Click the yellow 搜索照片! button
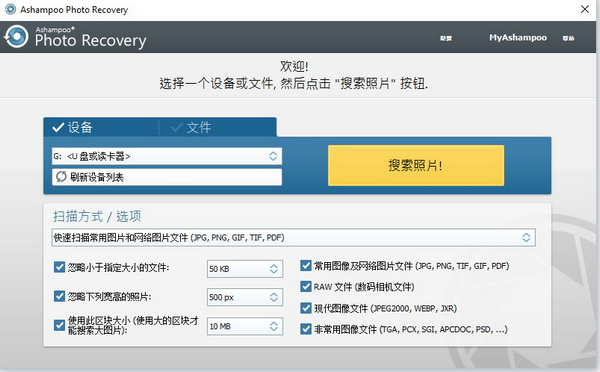This screenshot has height=372, width=600. tap(416, 165)
